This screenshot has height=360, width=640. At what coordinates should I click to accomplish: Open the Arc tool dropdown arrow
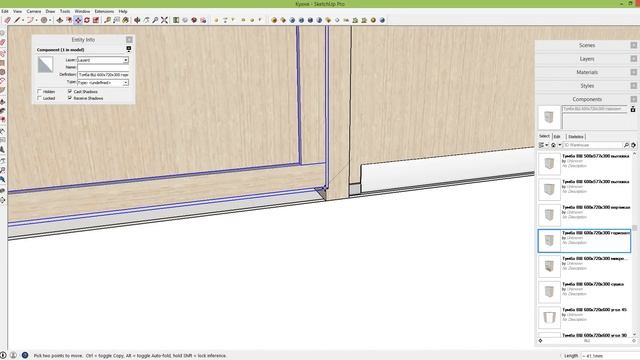[x=37, y=20]
